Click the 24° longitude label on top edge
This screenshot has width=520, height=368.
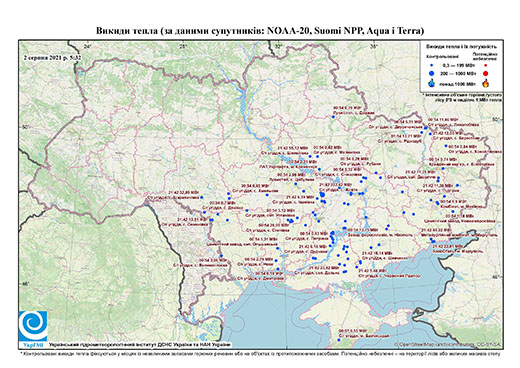87,47
